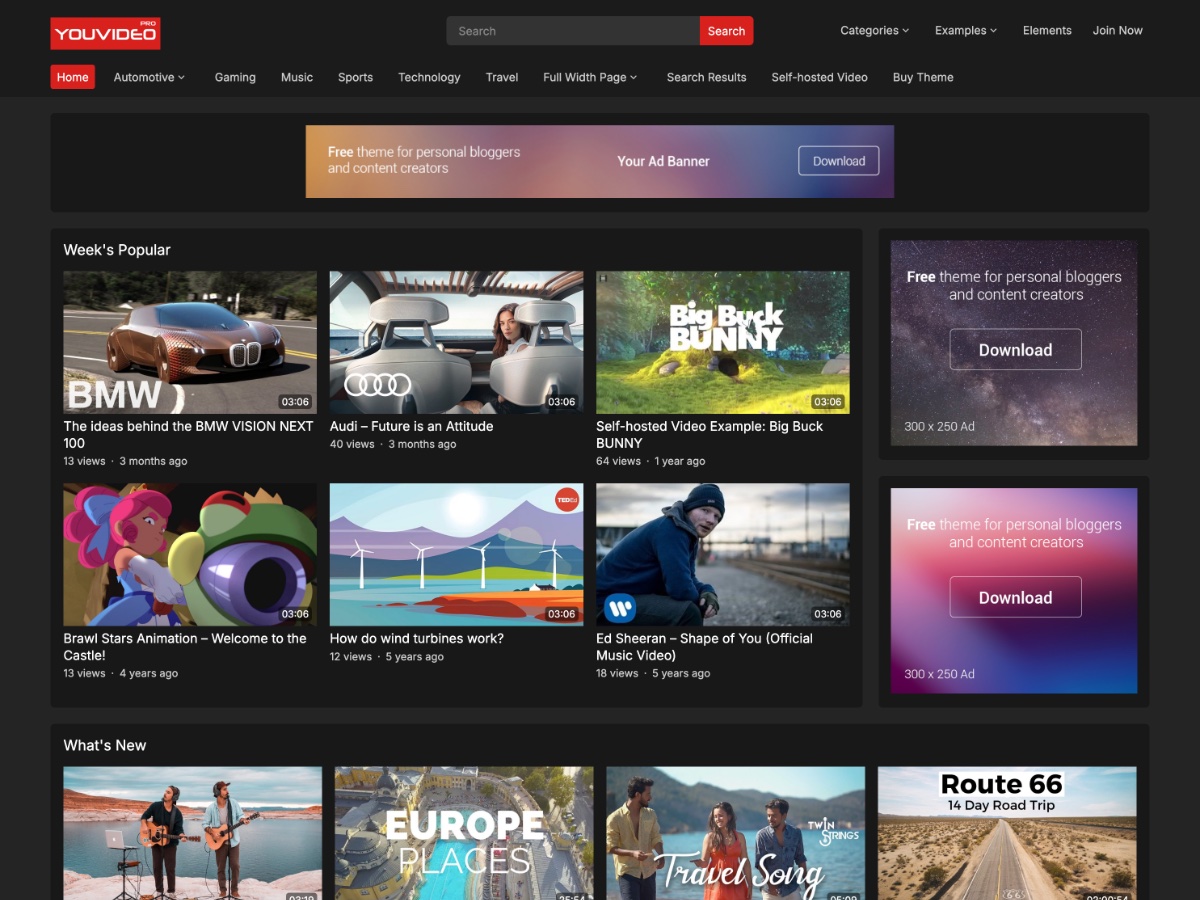1200x900 pixels.
Task: Open the Route 66 road trip video
Action: 1006,834
